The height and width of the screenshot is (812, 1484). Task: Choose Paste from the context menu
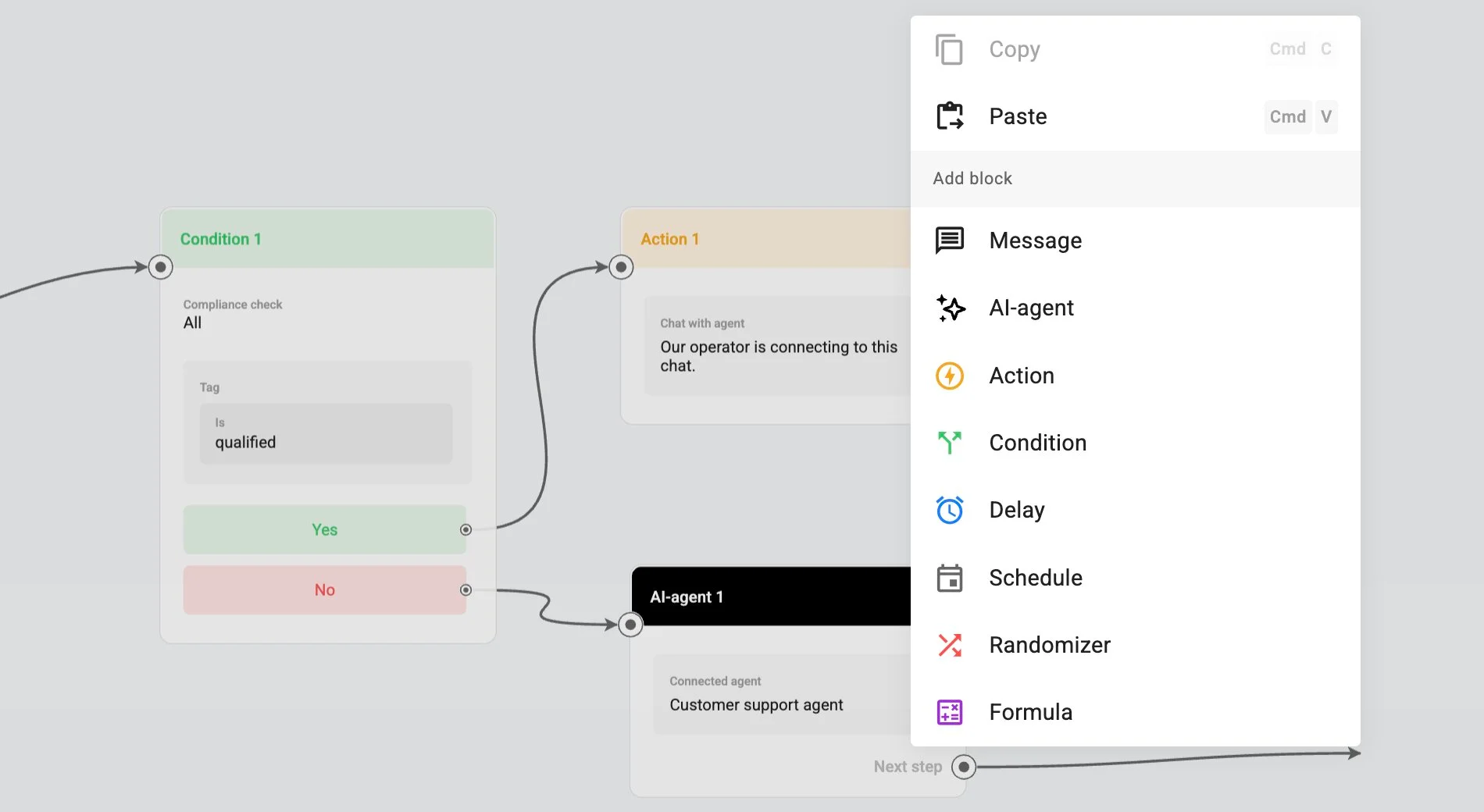[x=1136, y=116]
